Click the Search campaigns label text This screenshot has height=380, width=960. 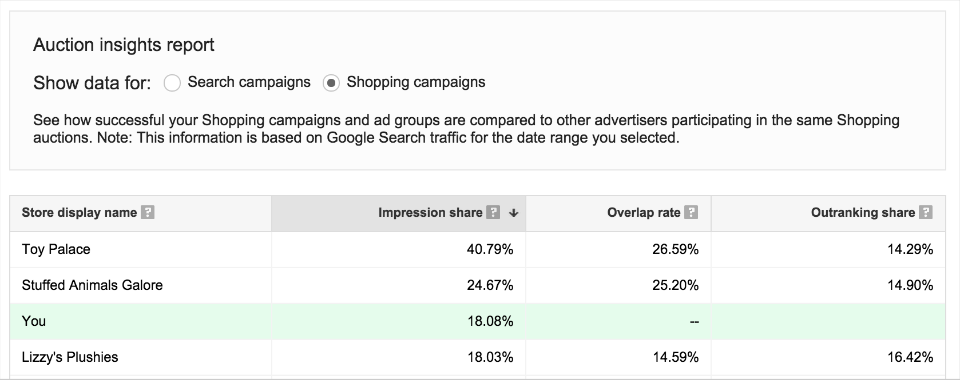249,82
